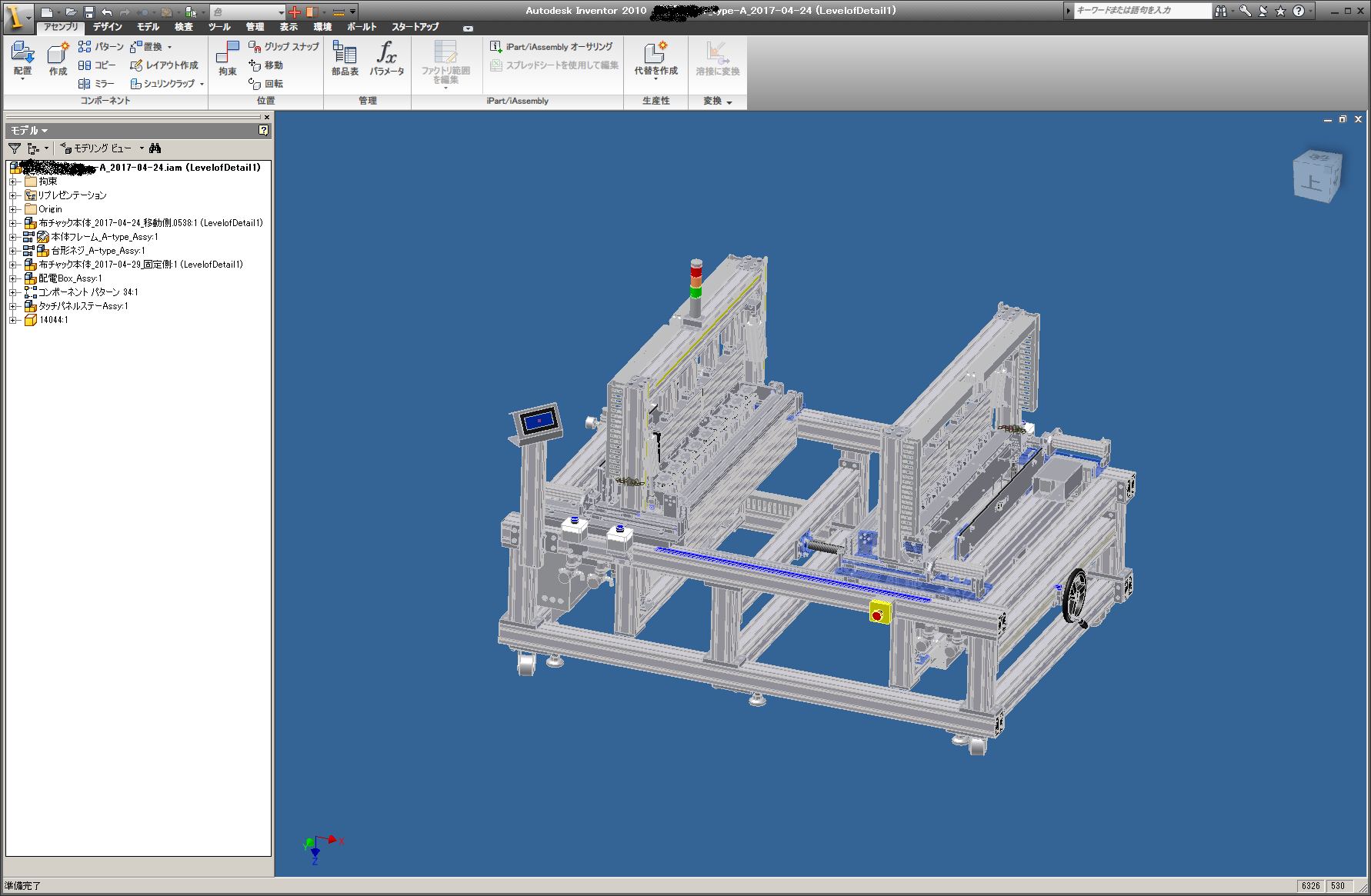
Task: Select the ミラー (Mirror) component tool
Action: tap(96, 84)
